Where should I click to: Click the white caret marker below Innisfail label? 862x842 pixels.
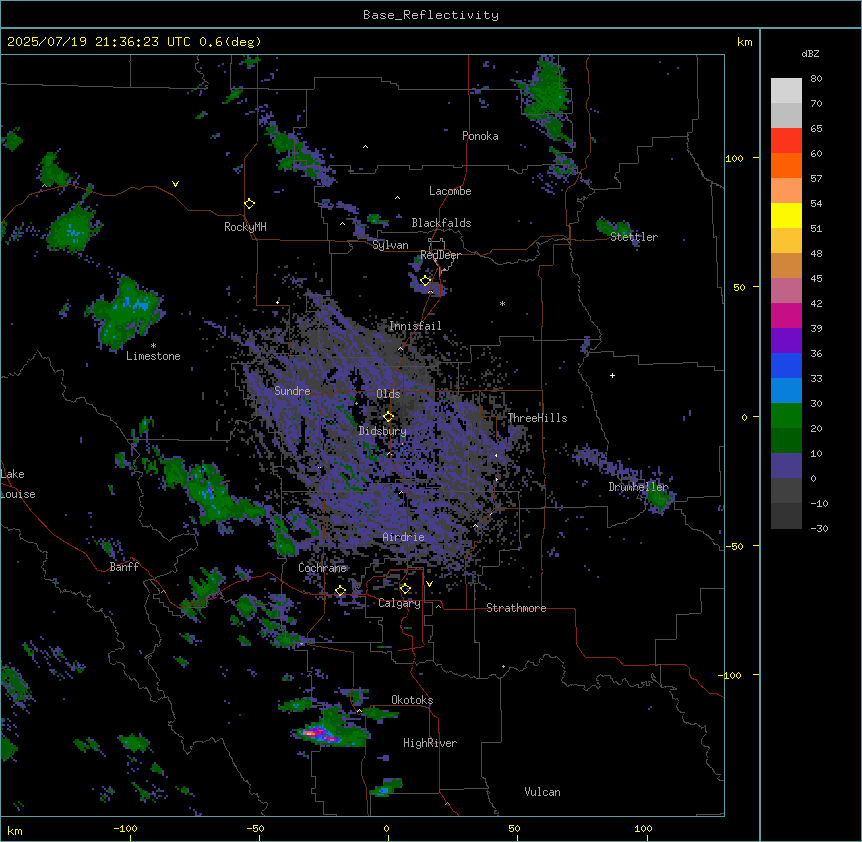pyautogui.click(x=400, y=348)
